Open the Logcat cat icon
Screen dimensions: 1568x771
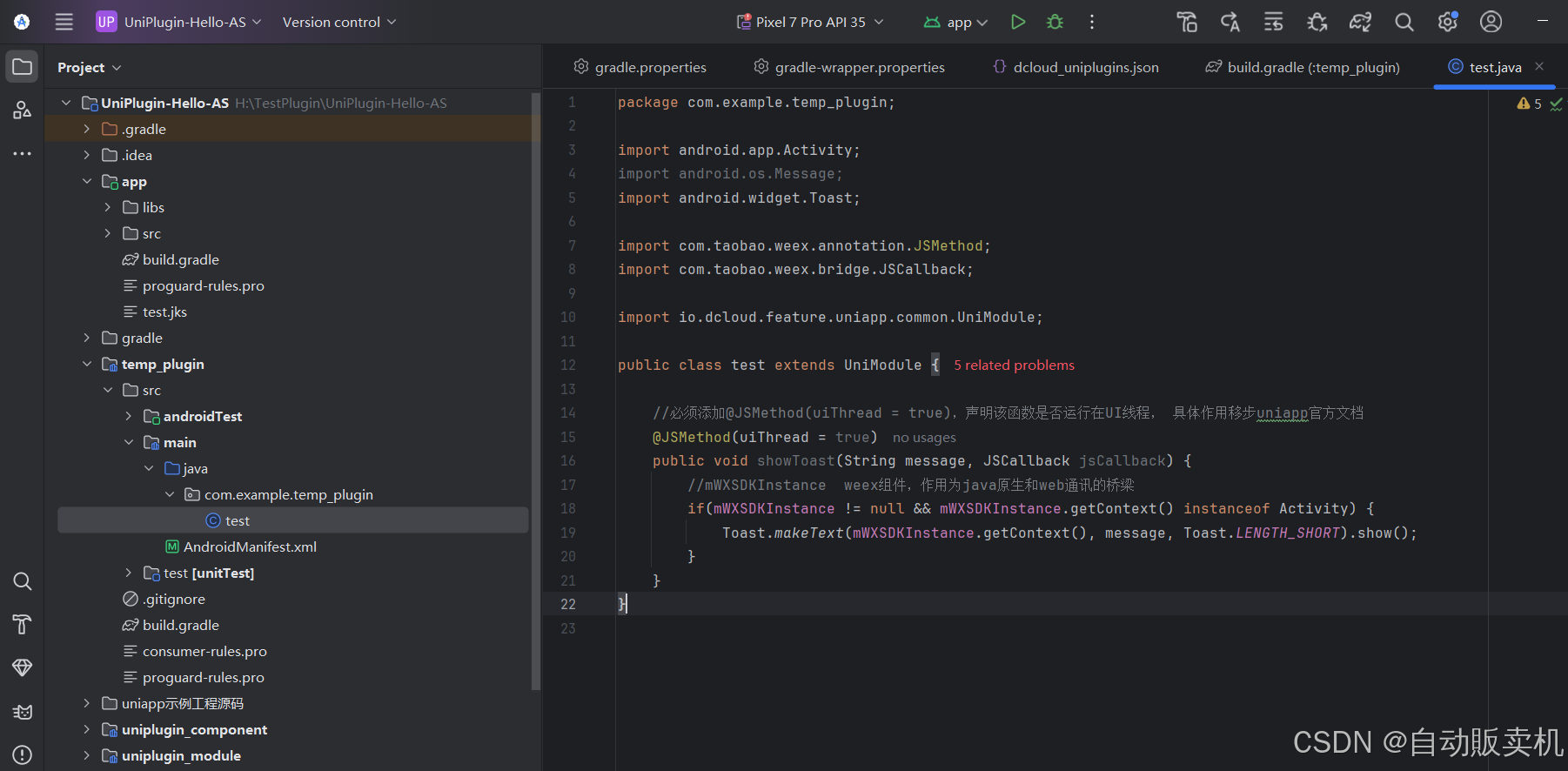pyautogui.click(x=23, y=712)
